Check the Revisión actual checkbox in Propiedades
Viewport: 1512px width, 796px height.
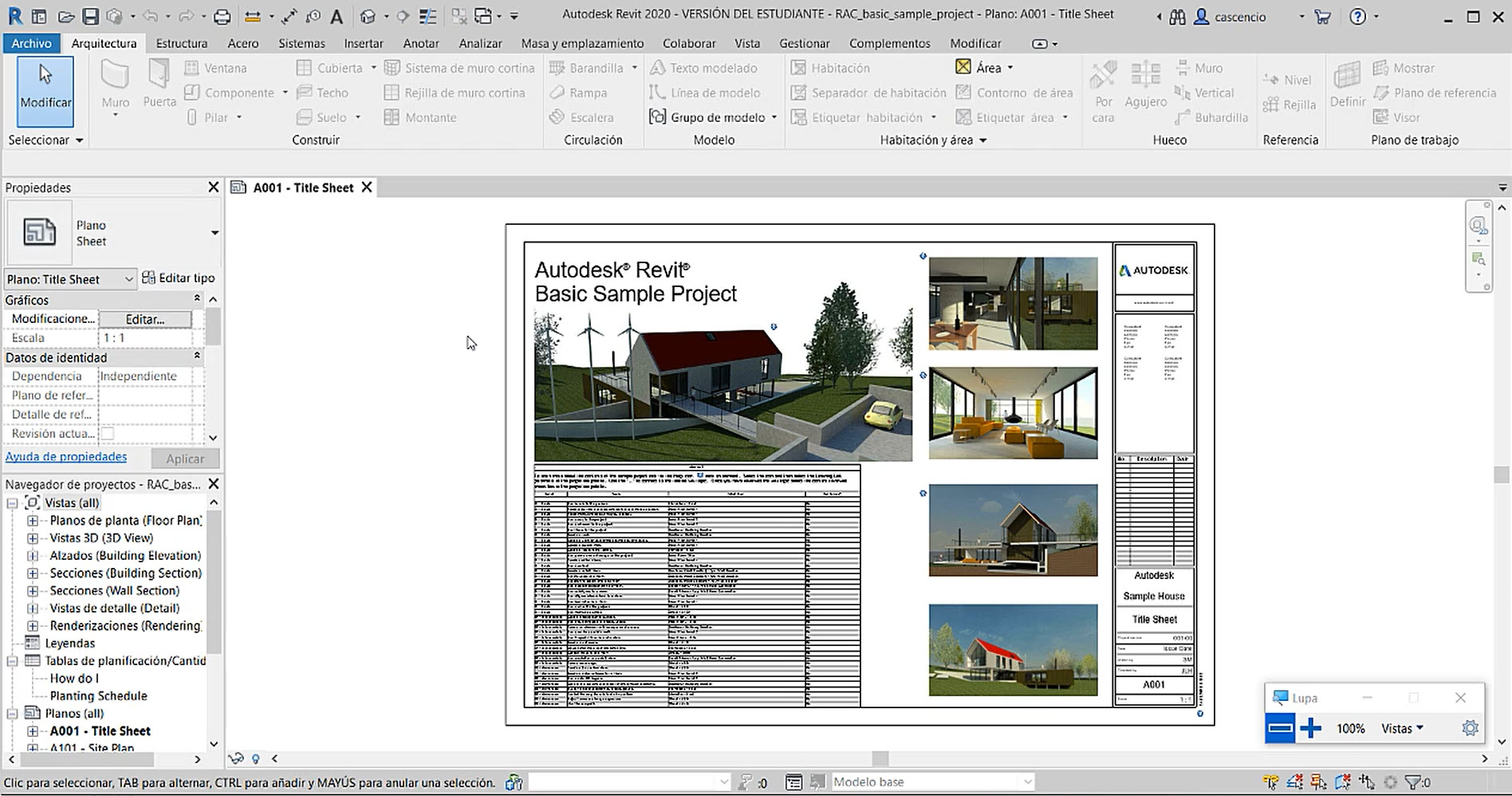pos(108,433)
